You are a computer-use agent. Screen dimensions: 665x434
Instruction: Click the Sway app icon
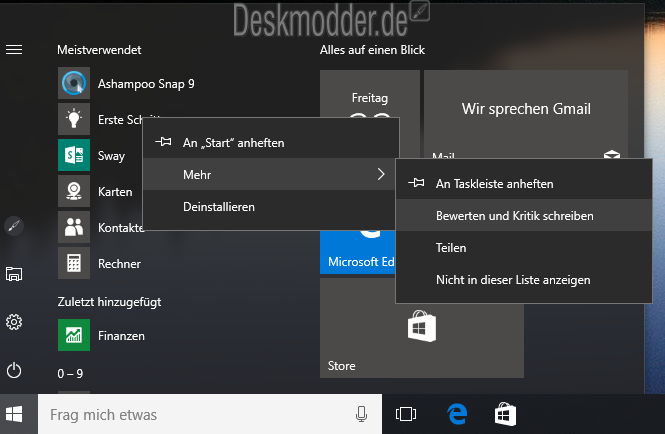tap(74, 155)
